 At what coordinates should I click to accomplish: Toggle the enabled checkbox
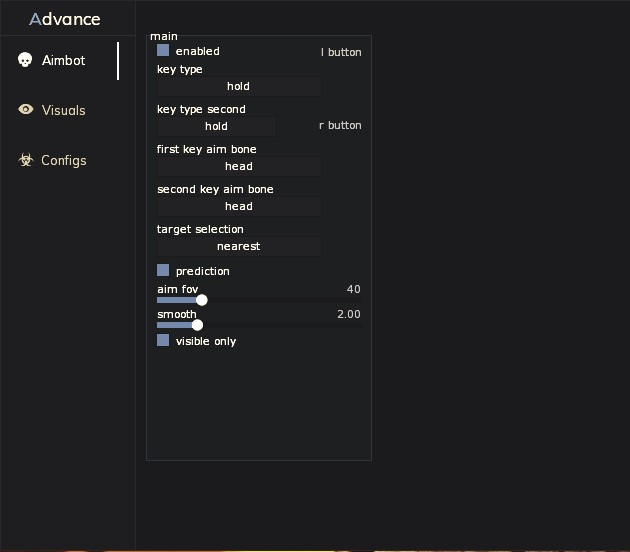point(163,50)
